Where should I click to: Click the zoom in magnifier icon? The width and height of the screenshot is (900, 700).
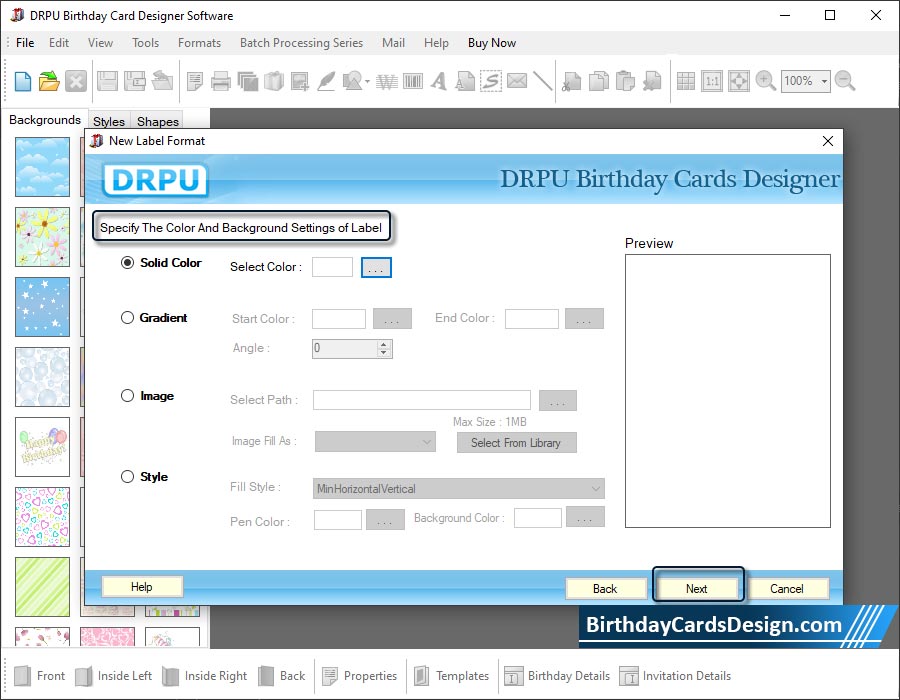click(x=765, y=81)
